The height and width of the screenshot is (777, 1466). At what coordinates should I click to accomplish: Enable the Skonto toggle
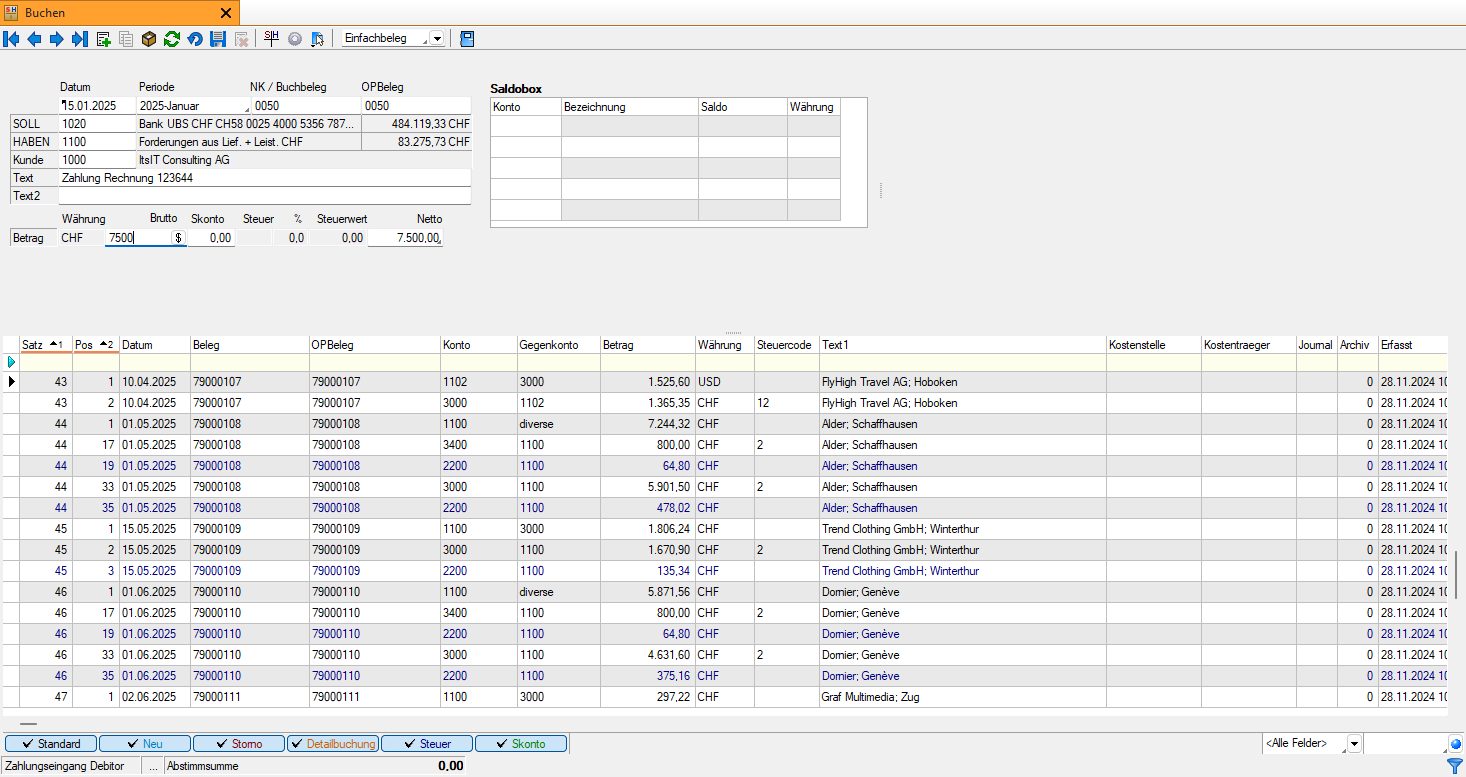520,743
